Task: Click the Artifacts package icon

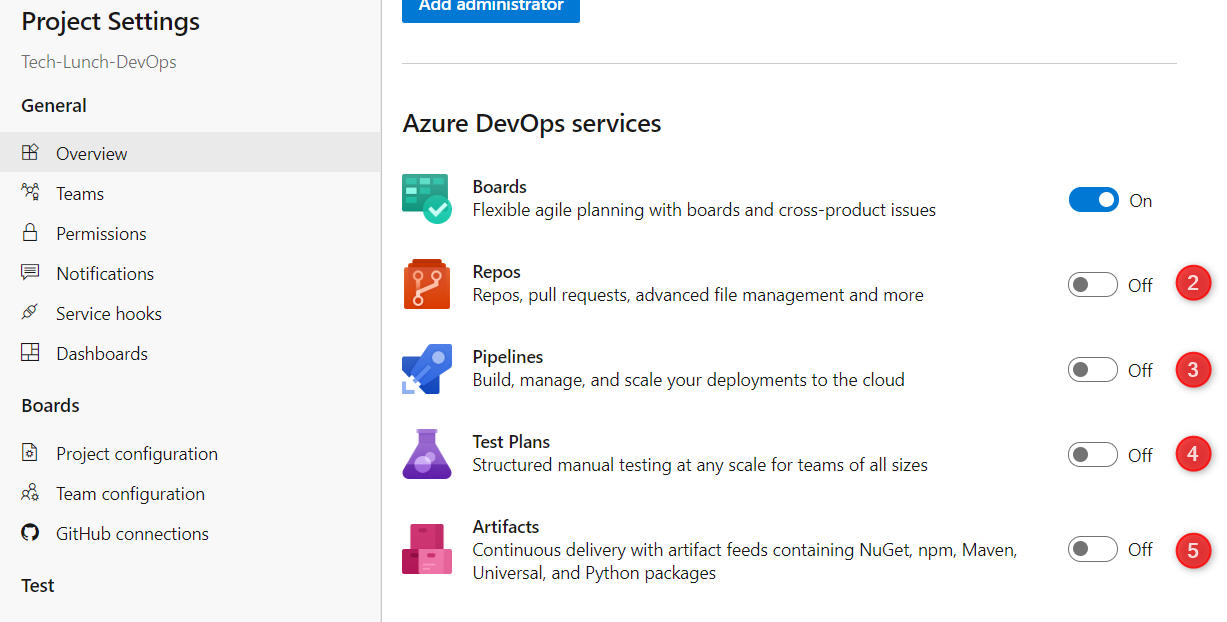Action: (x=427, y=549)
